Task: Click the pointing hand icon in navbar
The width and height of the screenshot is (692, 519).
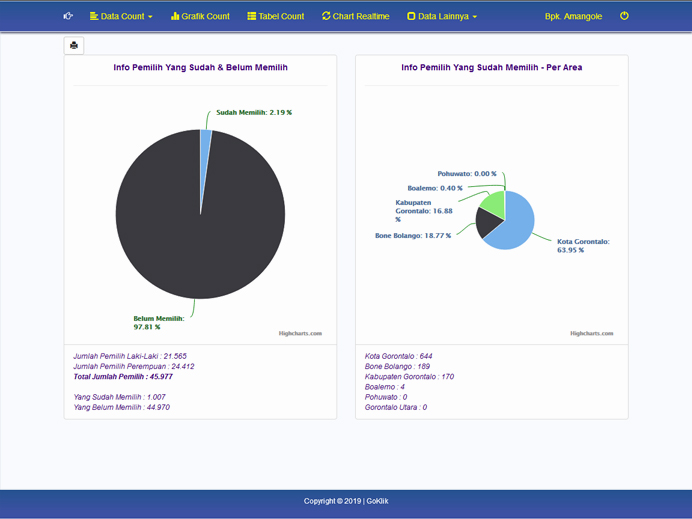Action: pyautogui.click(x=68, y=16)
